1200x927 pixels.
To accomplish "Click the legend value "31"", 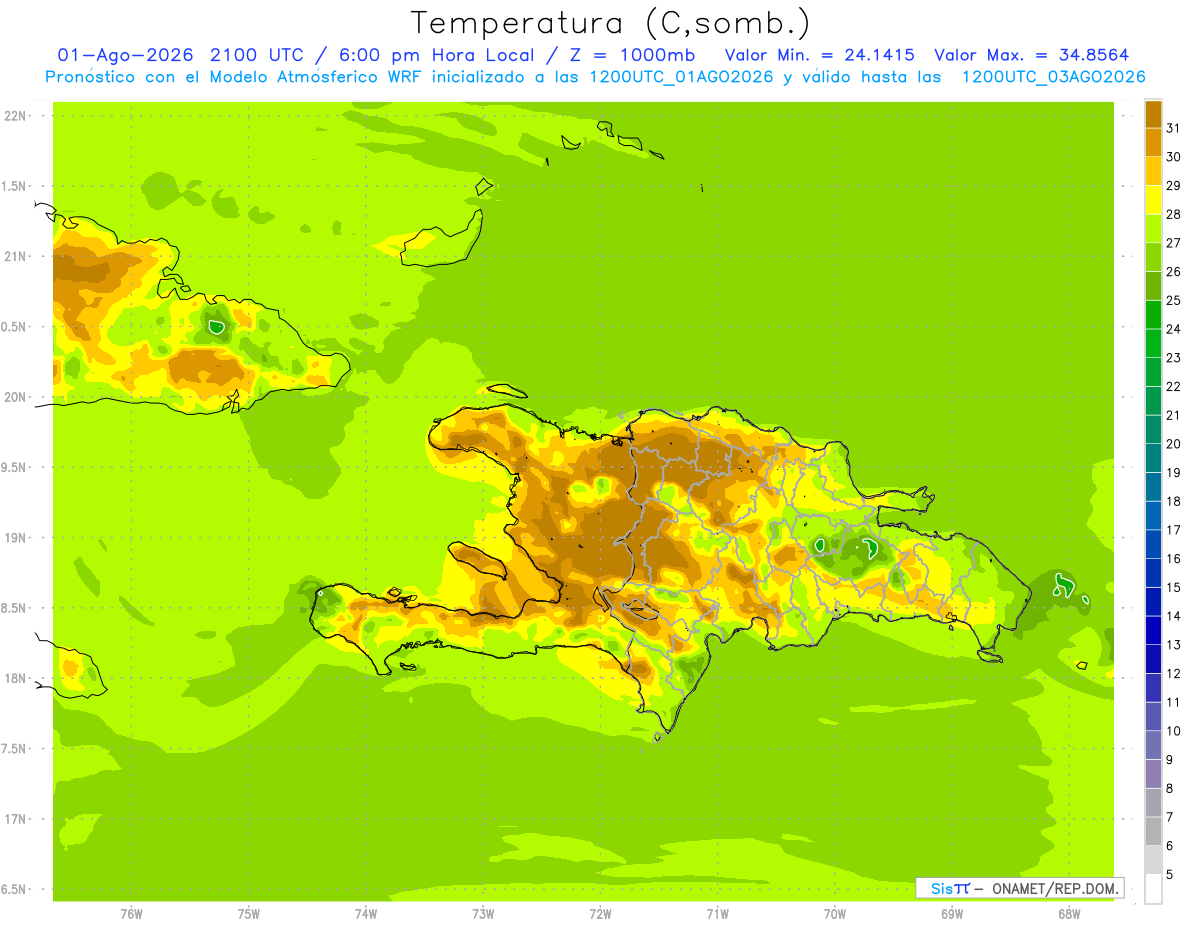I will [x=1173, y=128].
